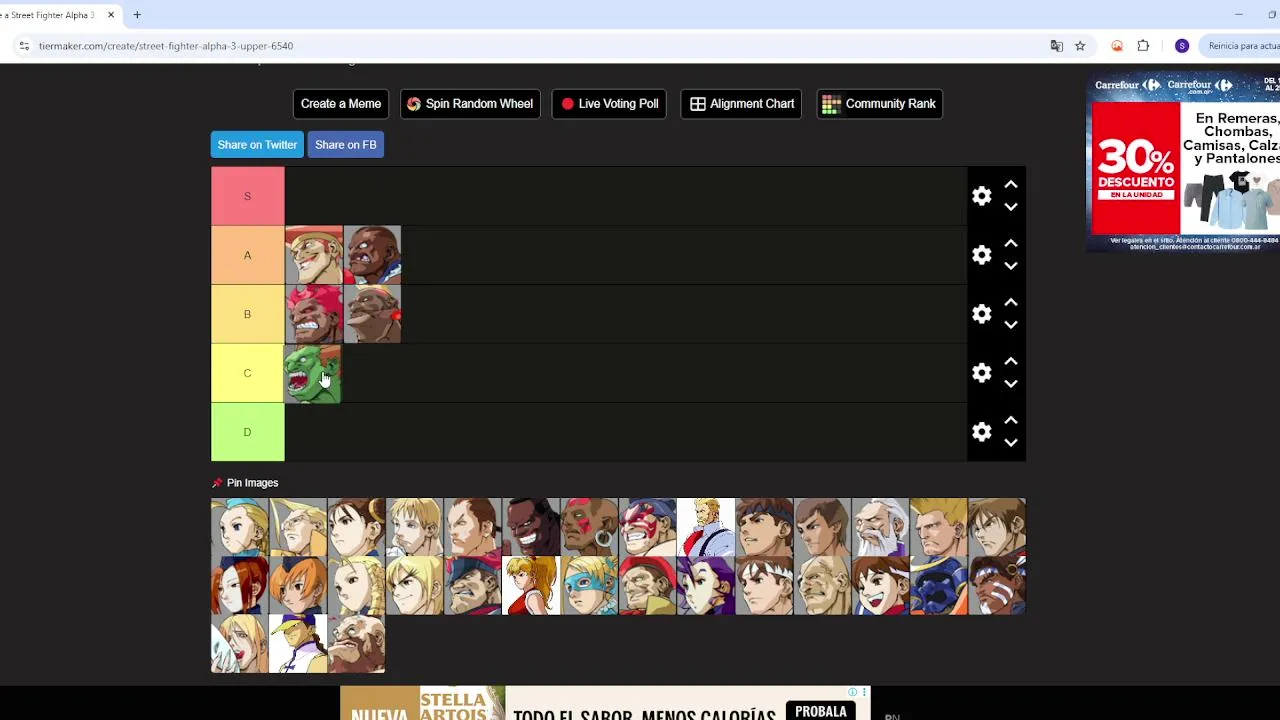
Task: Select the red-haired Akuma portrait in tier B
Action: [x=314, y=314]
